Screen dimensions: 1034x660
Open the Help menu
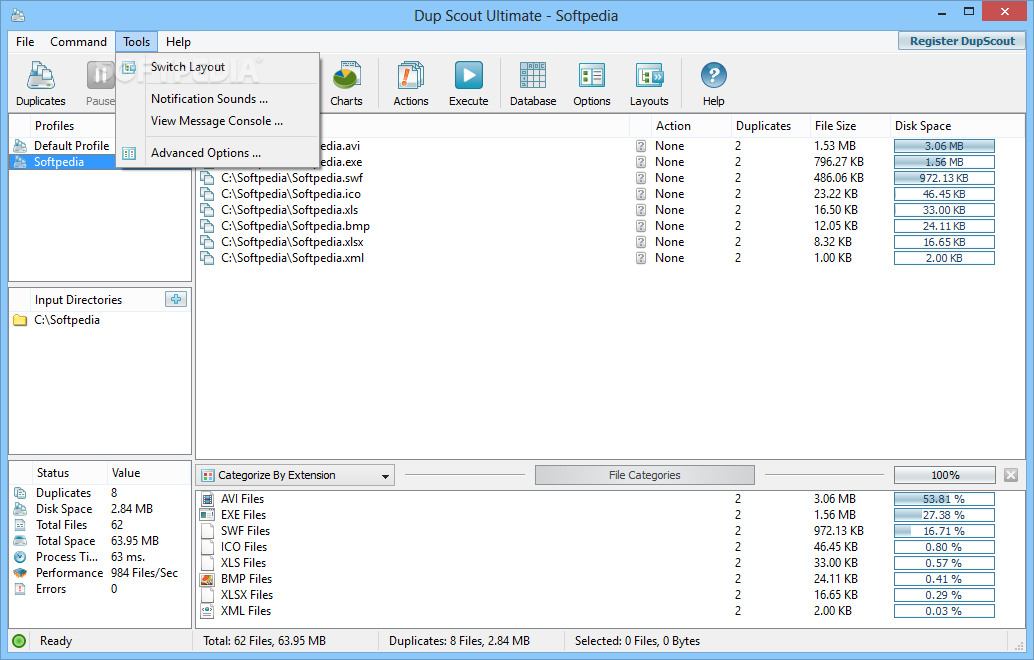(178, 42)
